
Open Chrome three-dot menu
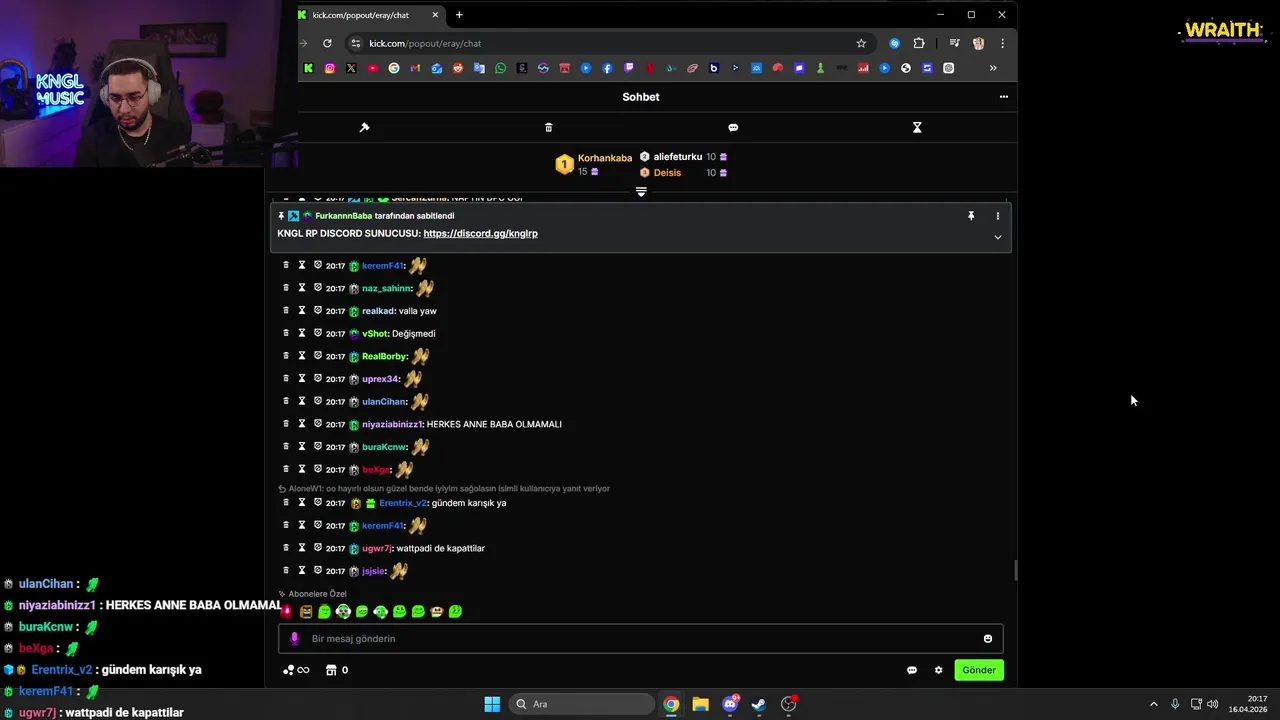1002,43
